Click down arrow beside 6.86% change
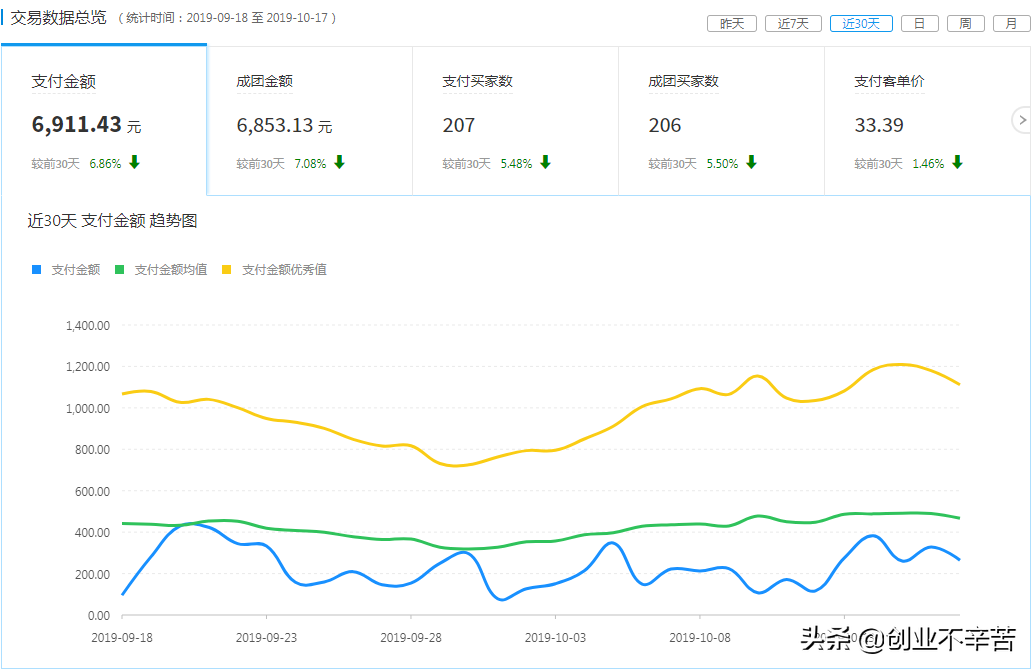The width and height of the screenshot is (1035, 671). 134,162
